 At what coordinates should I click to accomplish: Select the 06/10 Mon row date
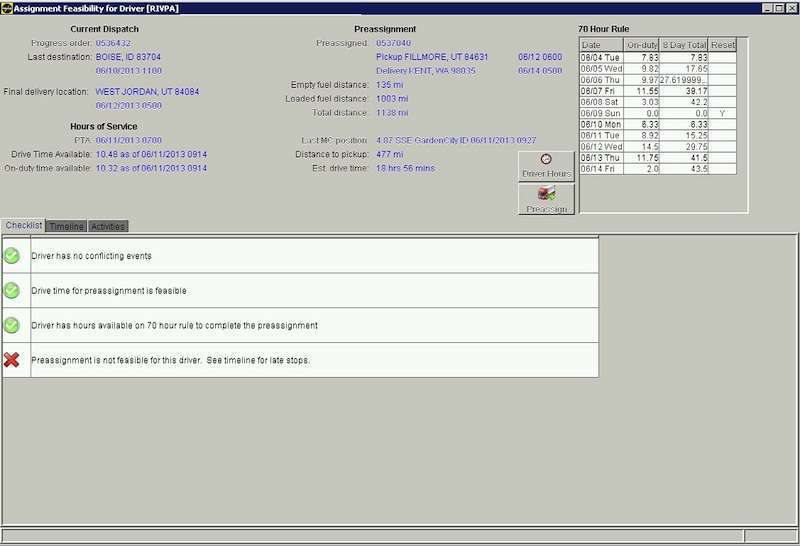pos(602,125)
